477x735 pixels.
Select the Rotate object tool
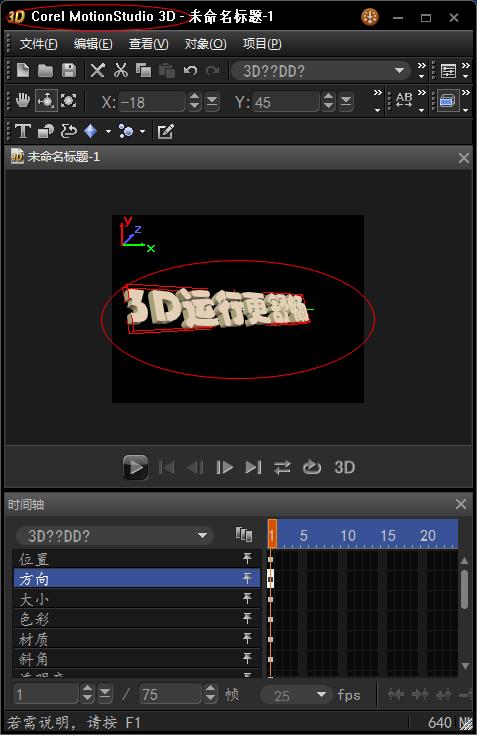coord(46,100)
